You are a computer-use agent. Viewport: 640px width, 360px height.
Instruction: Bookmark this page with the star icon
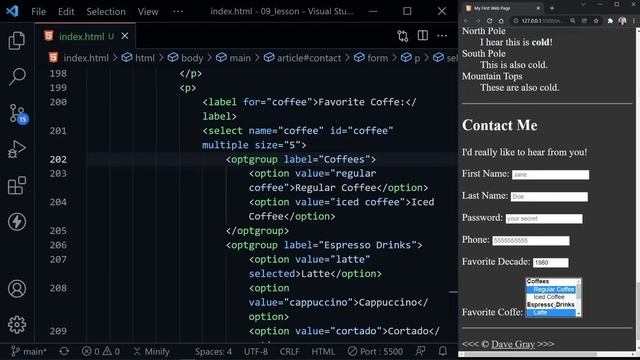coord(596,21)
